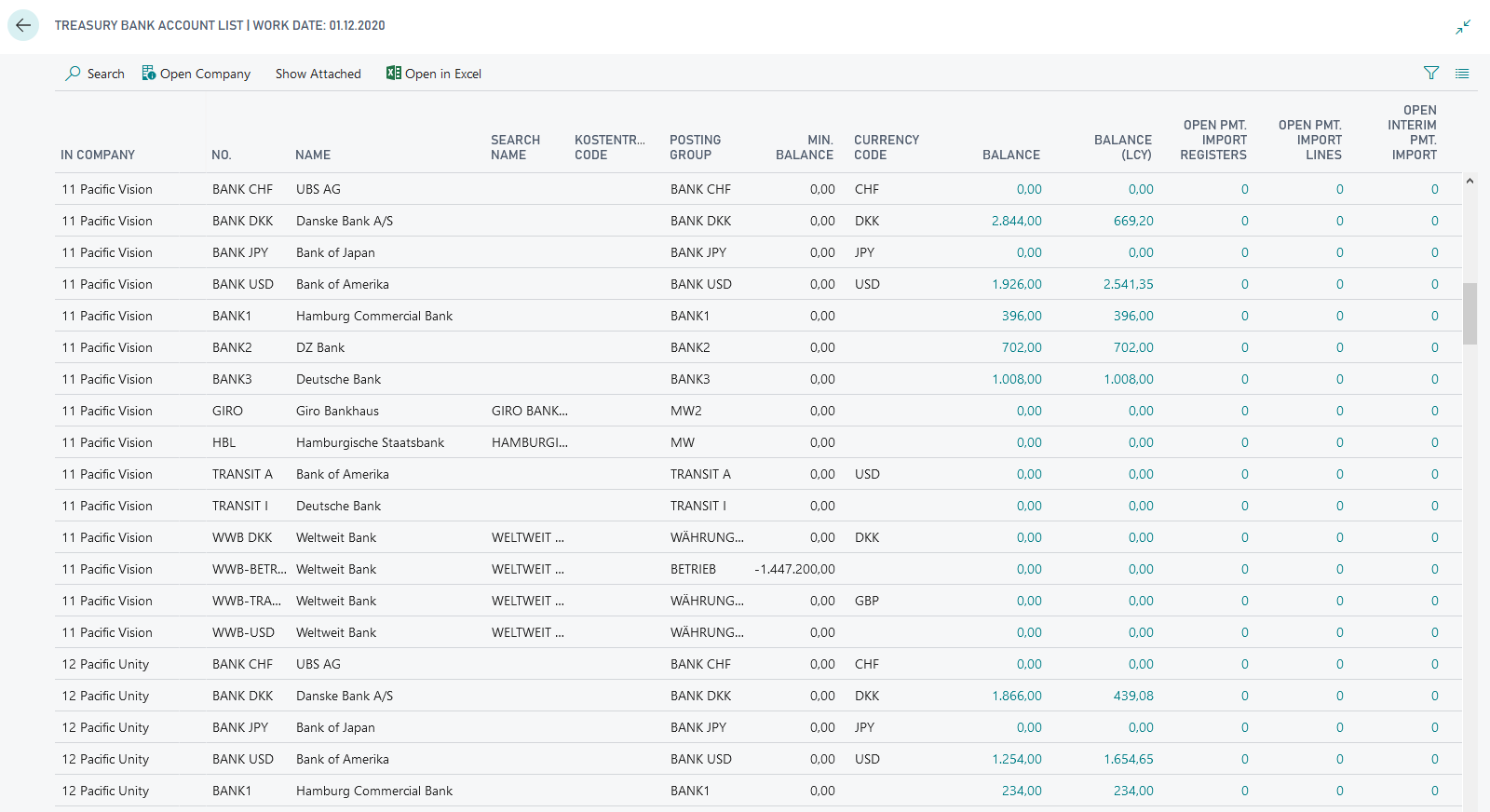Viewport: 1490px width, 812px height.
Task: Click balance 1.008,00 for Deutsche Bank BANK3
Action: pyautogui.click(x=1016, y=379)
